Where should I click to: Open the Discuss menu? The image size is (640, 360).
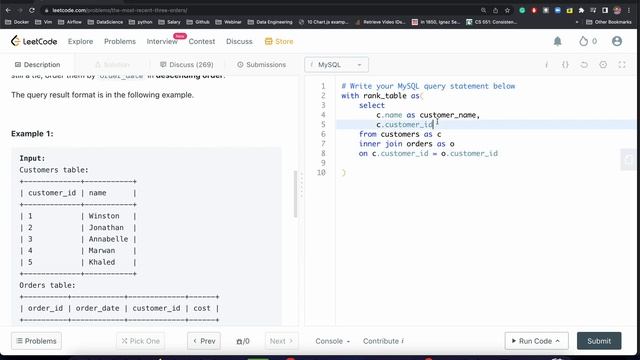[239, 41]
